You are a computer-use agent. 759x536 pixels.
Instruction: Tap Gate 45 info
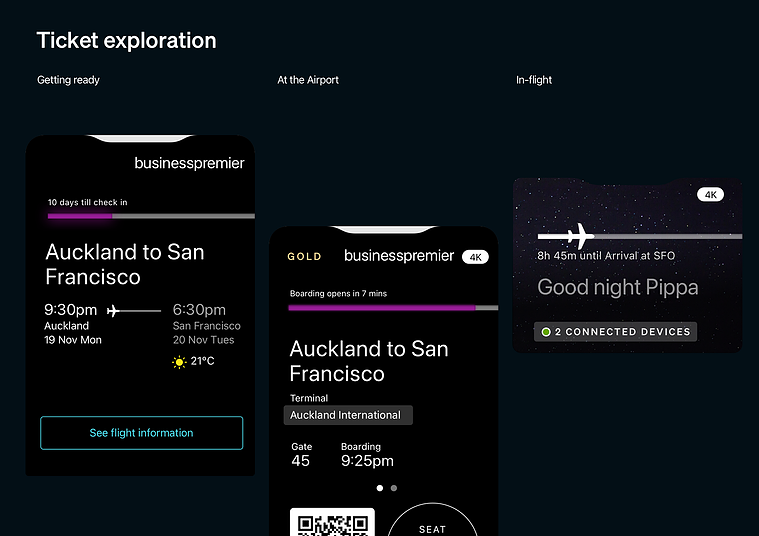pyautogui.click(x=302, y=455)
